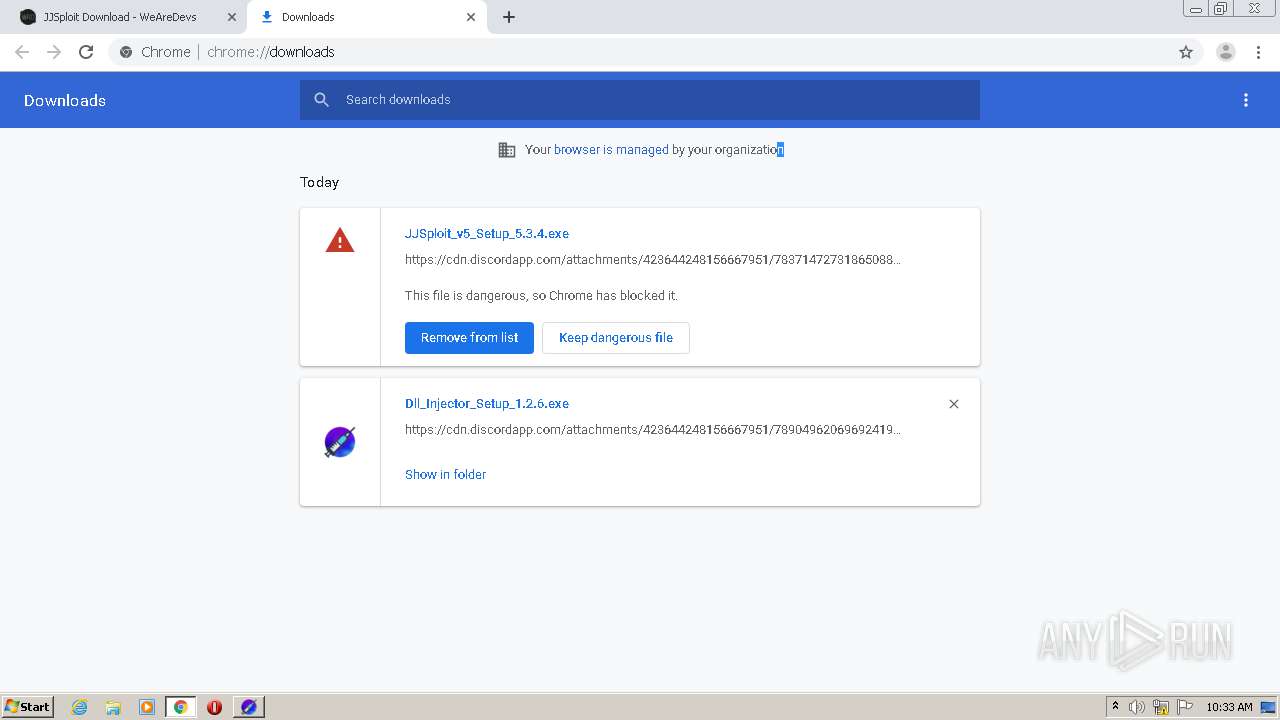Screen dimensions: 1280x720
Task: Click the Dll Injector file icon
Action: point(340,442)
